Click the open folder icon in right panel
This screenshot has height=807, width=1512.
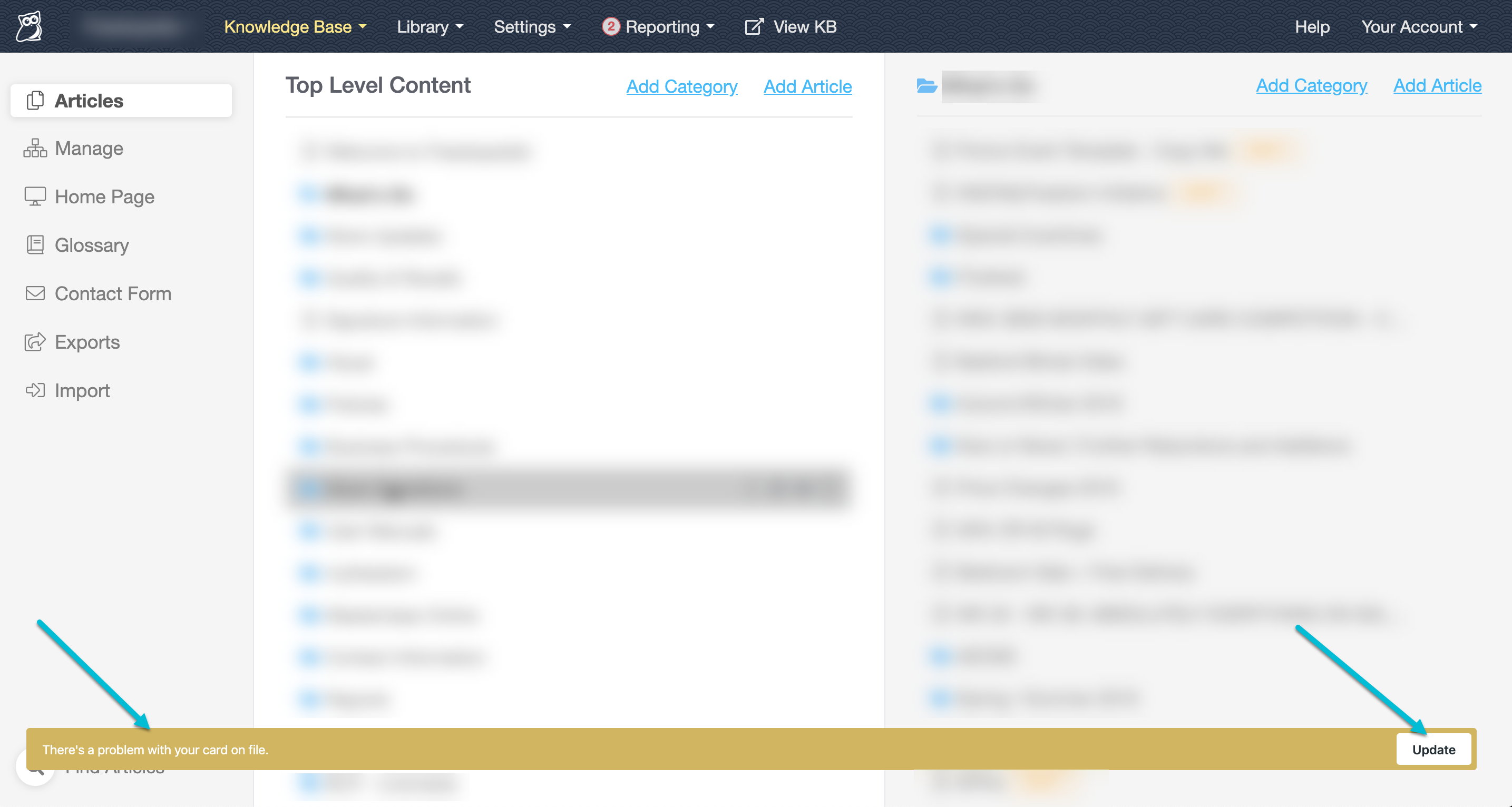point(927,86)
